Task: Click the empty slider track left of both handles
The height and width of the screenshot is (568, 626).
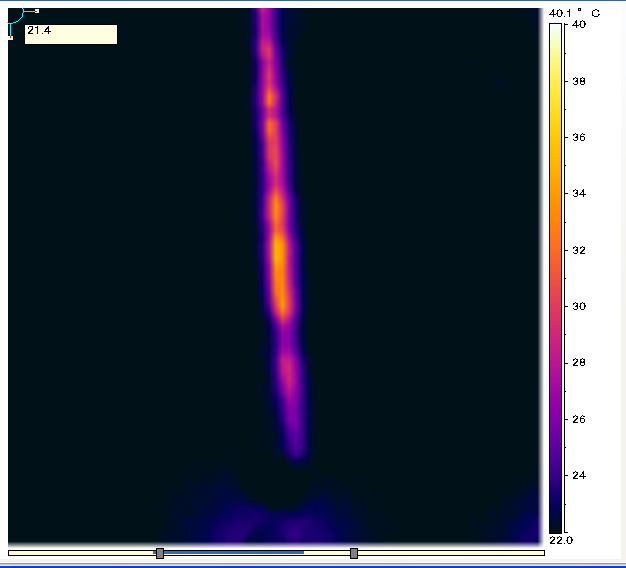Action: tap(80, 553)
